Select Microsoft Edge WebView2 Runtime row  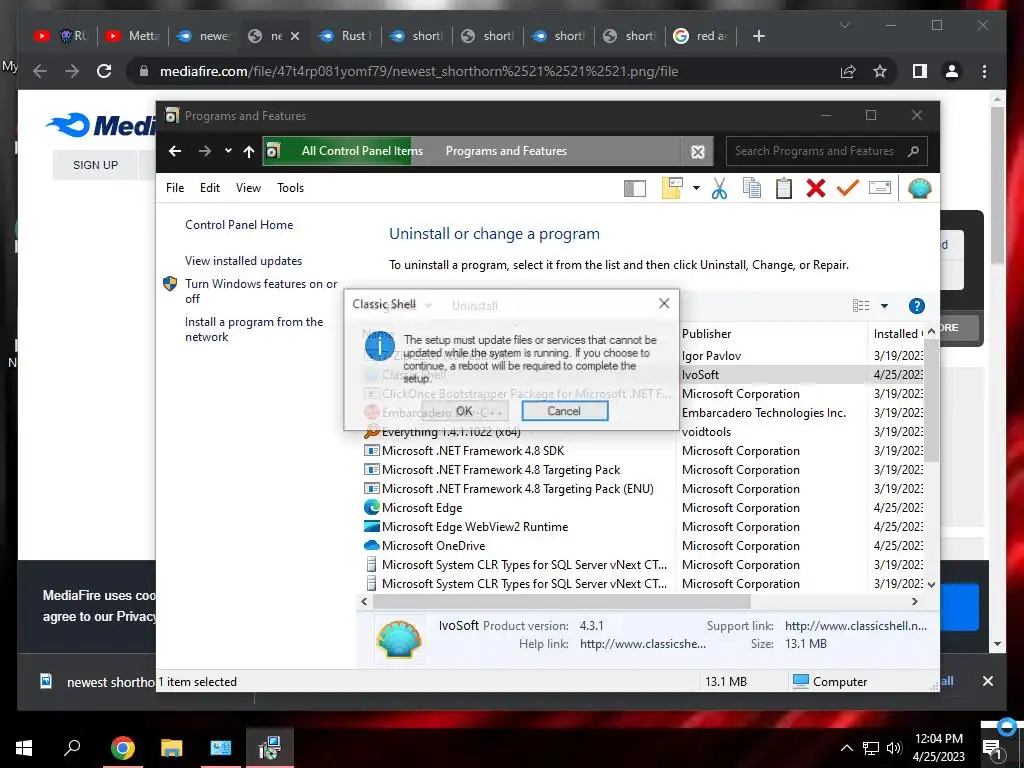(x=475, y=526)
